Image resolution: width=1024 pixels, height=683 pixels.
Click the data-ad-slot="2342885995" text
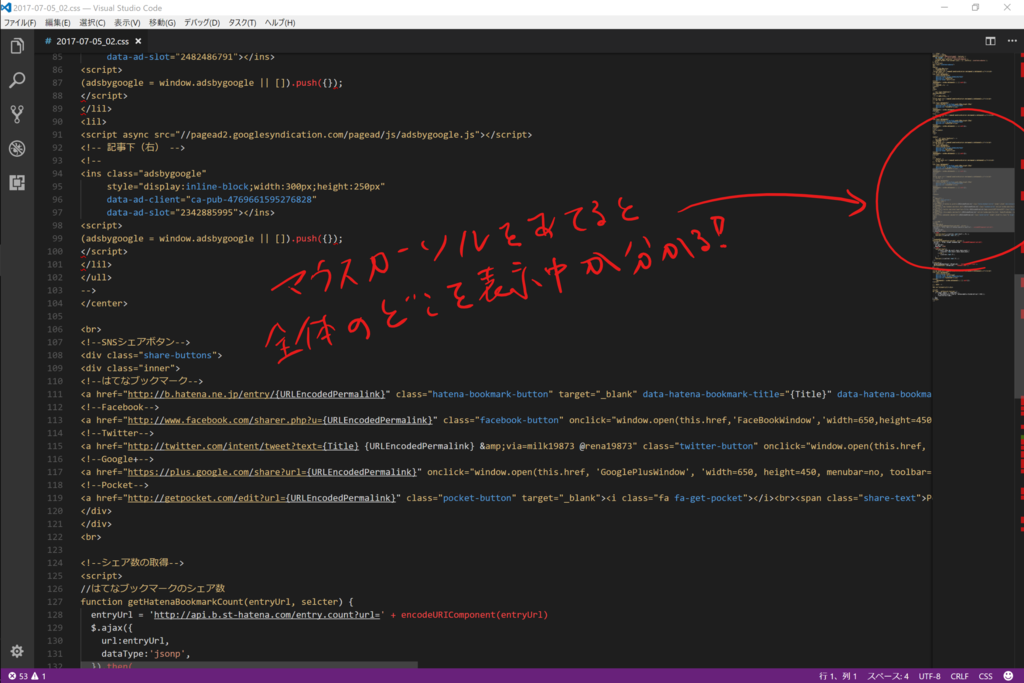click(x=172, y=213)
